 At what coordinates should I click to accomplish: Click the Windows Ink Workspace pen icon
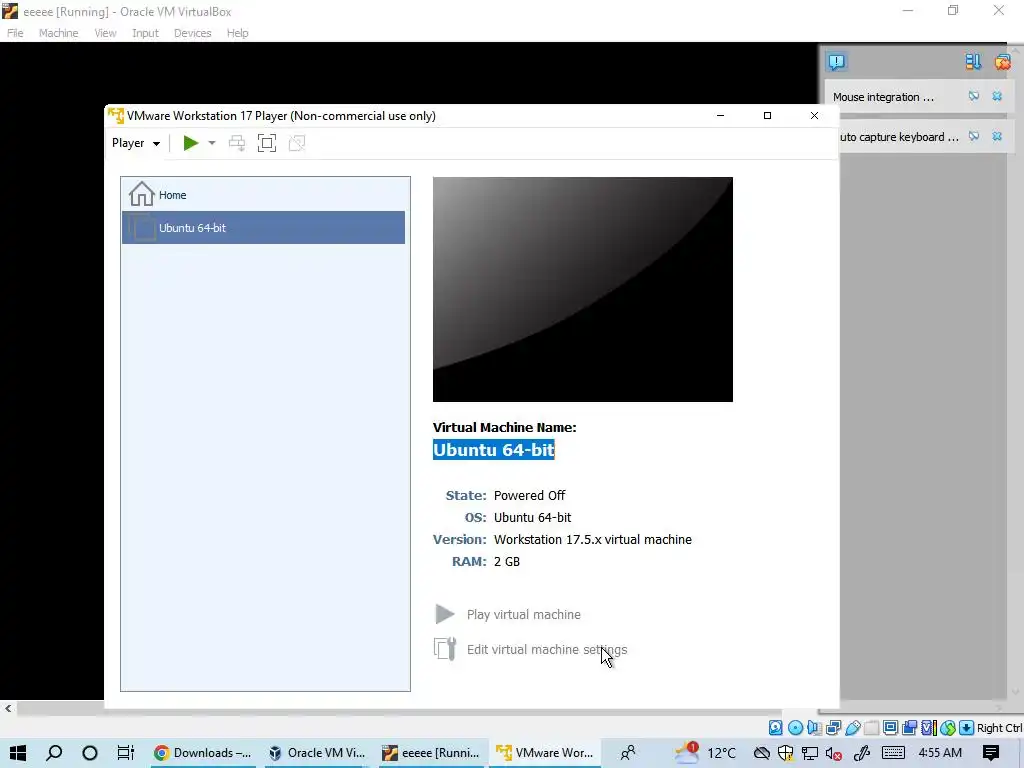[862, 753]
